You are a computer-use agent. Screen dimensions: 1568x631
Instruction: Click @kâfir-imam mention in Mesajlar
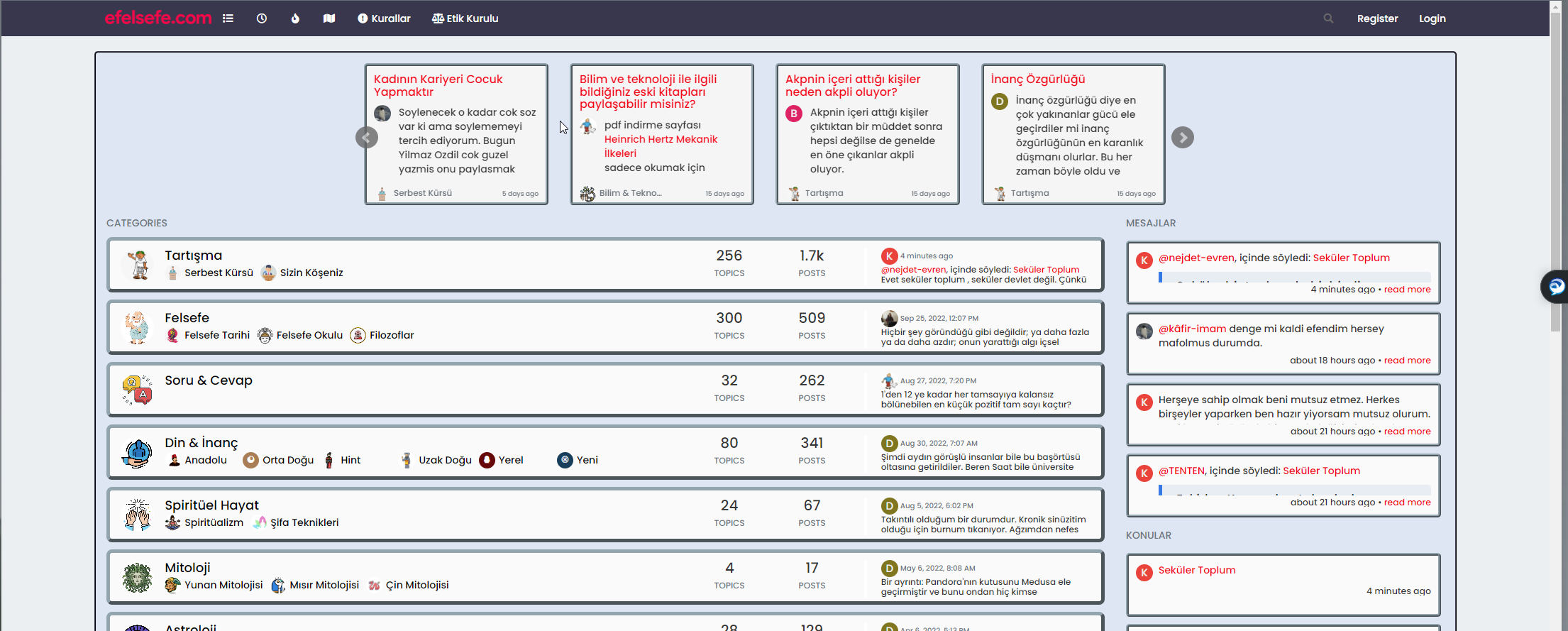click(1192, 329)
